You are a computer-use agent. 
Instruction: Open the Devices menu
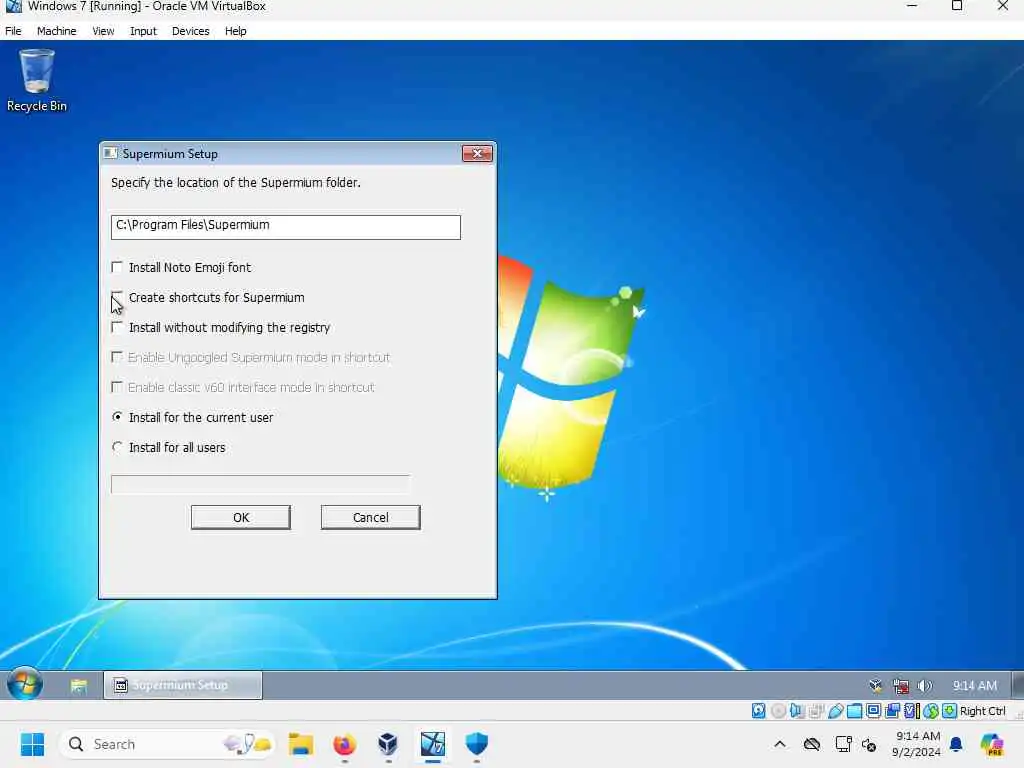(x=190, y=31)
